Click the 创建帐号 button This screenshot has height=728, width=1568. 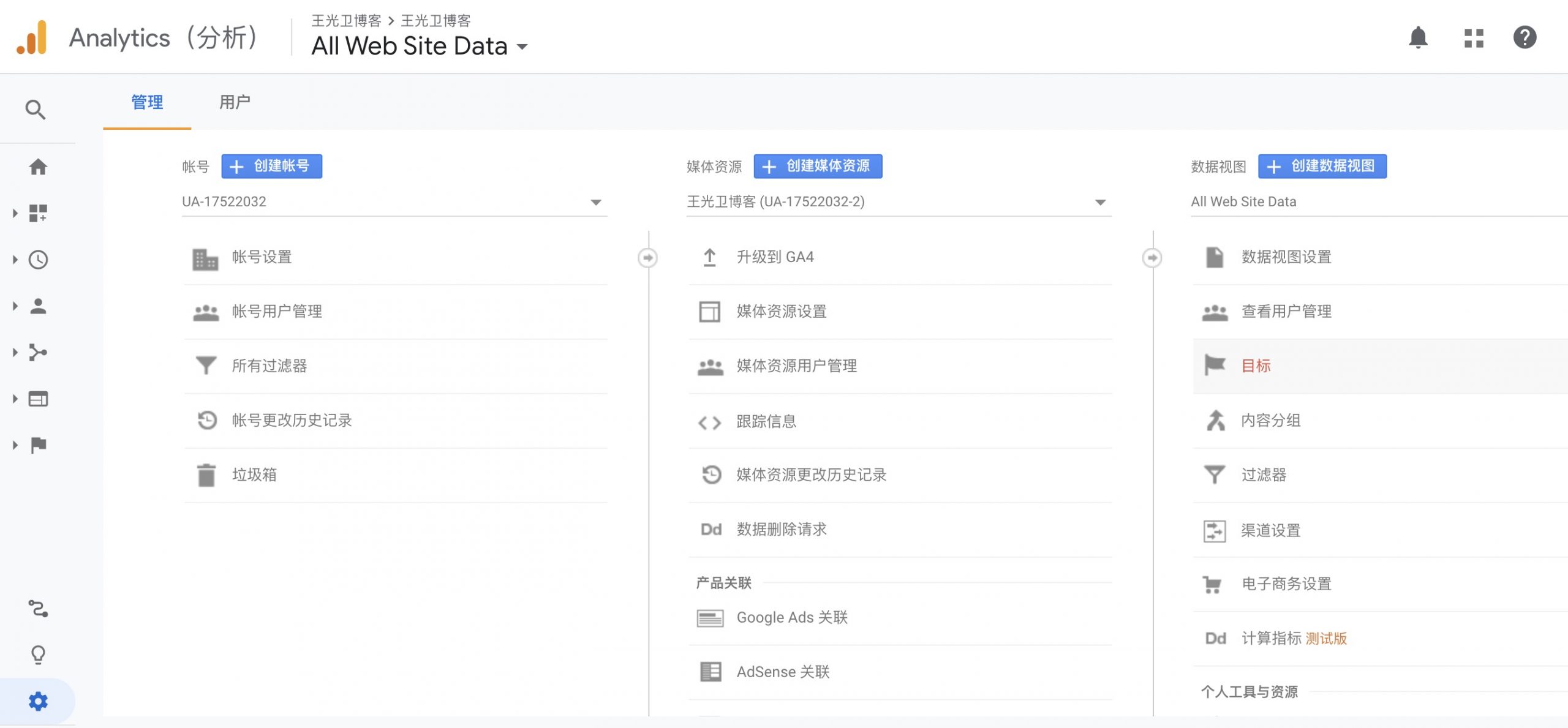271,166
